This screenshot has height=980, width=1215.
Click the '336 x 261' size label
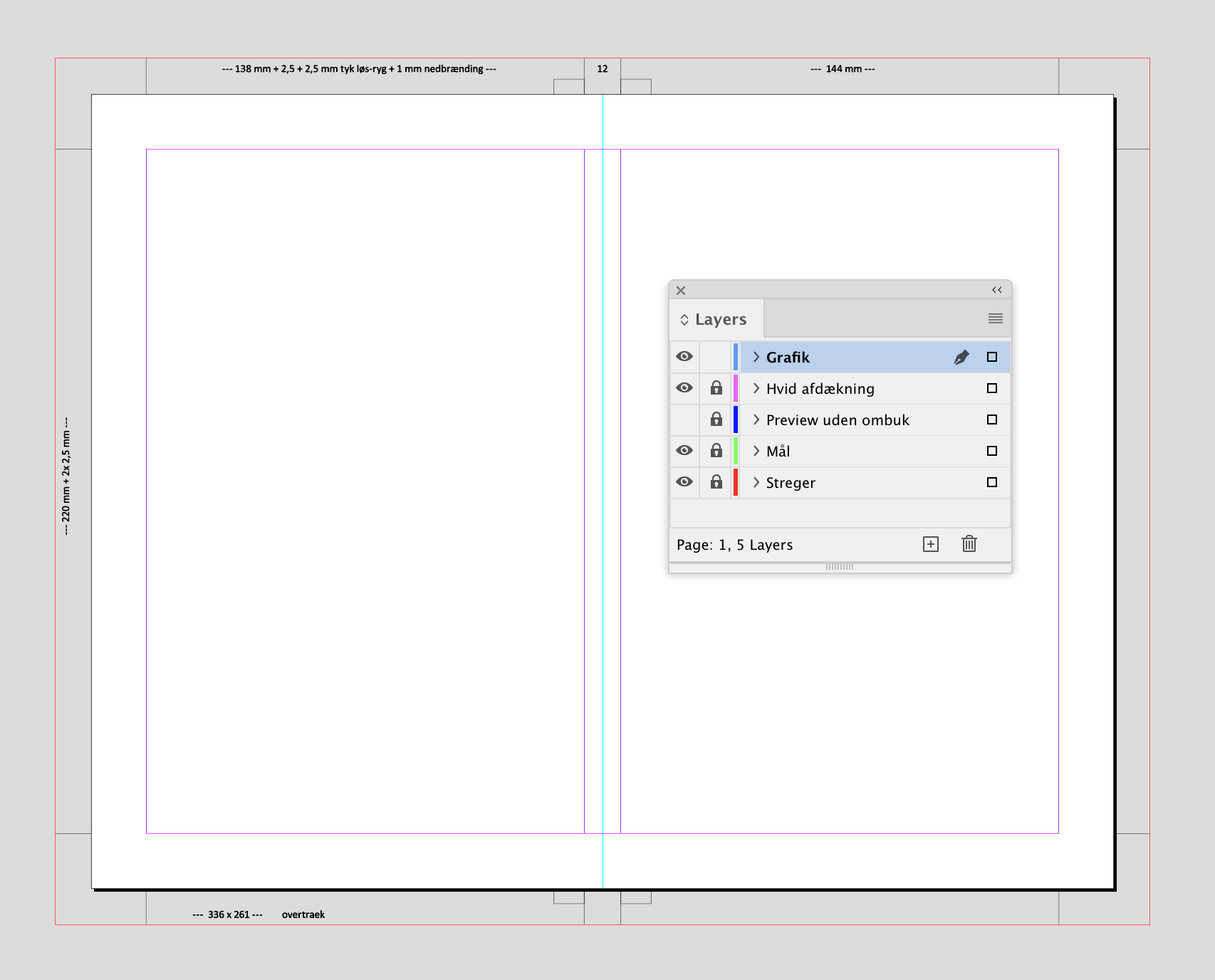pos(229,914)
